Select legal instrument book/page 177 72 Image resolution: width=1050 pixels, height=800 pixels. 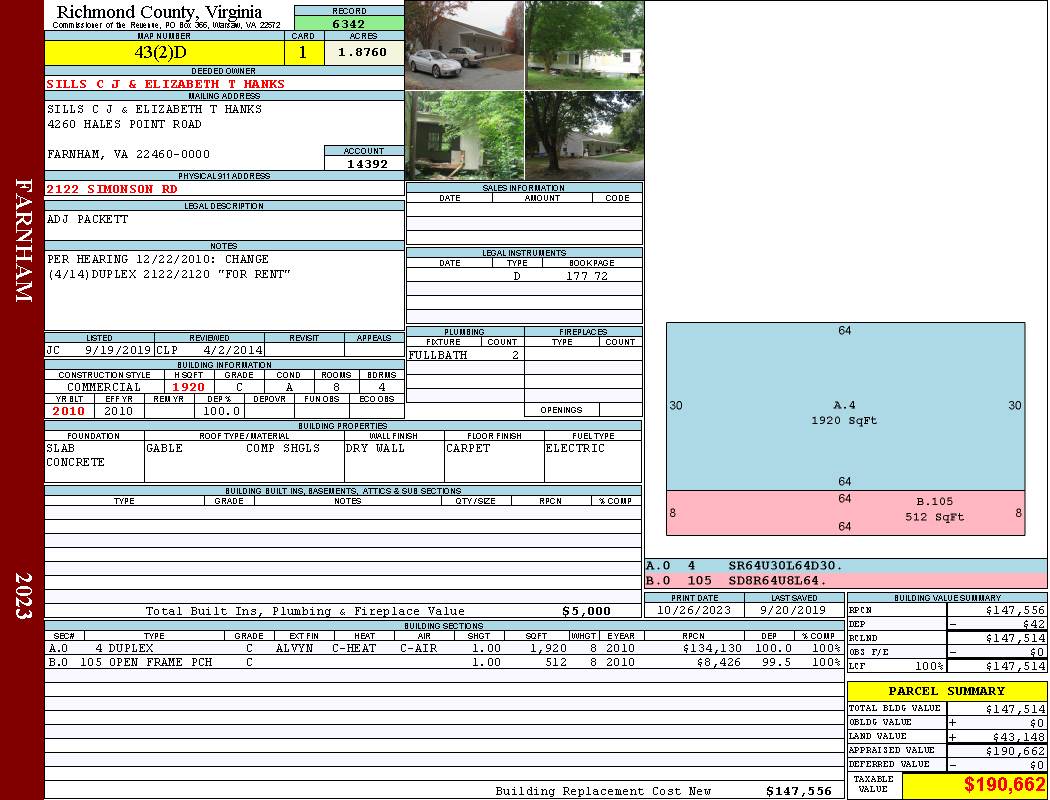[587, 276]
